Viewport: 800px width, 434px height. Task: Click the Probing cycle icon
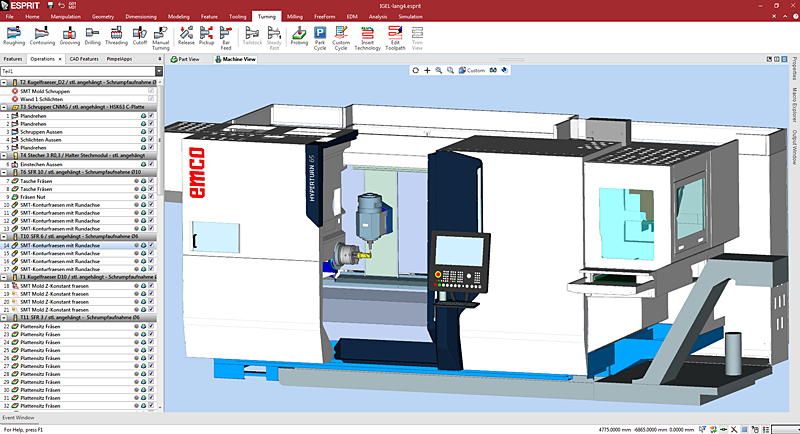(299, 37)
